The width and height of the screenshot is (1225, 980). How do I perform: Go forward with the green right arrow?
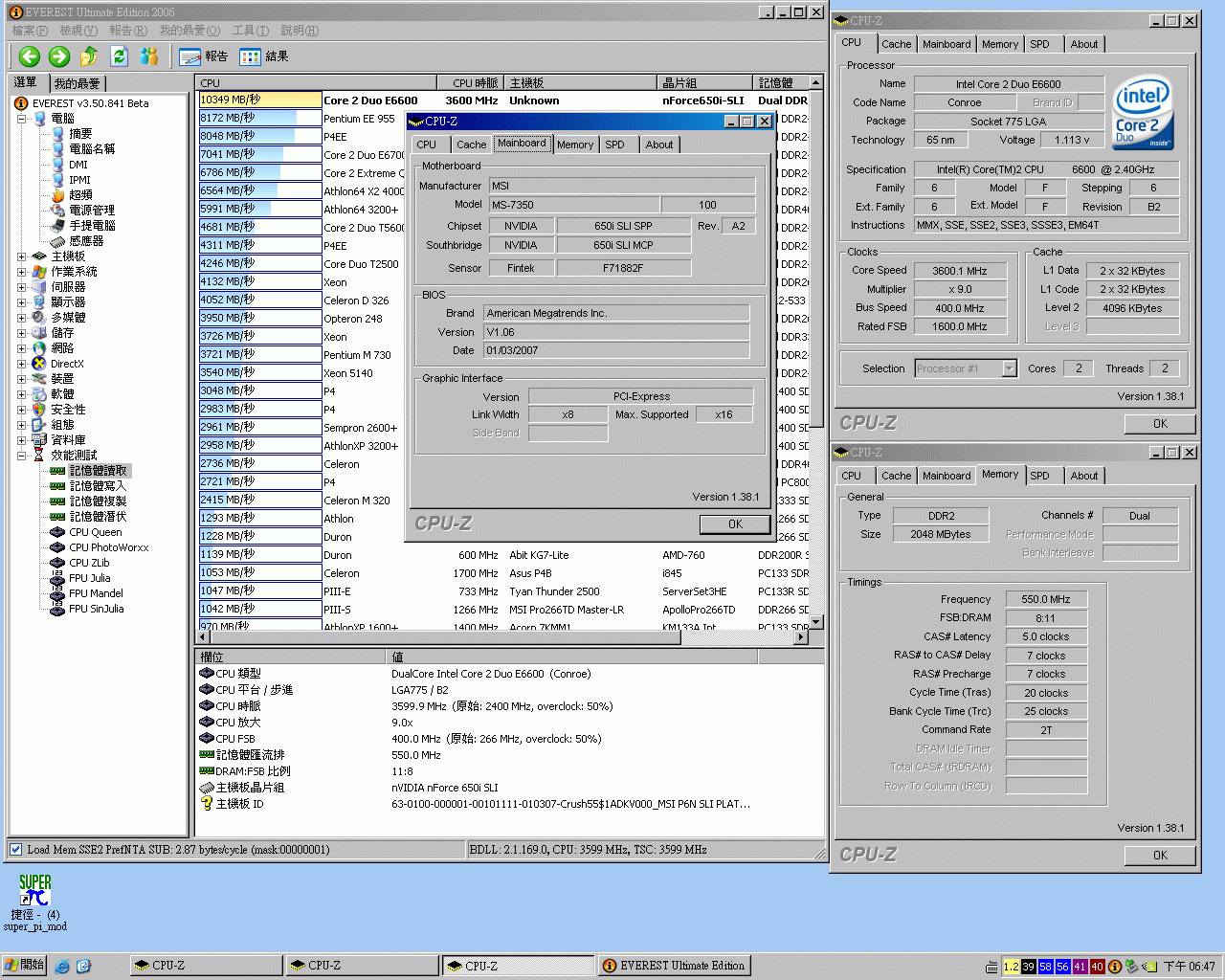point(59,56)
